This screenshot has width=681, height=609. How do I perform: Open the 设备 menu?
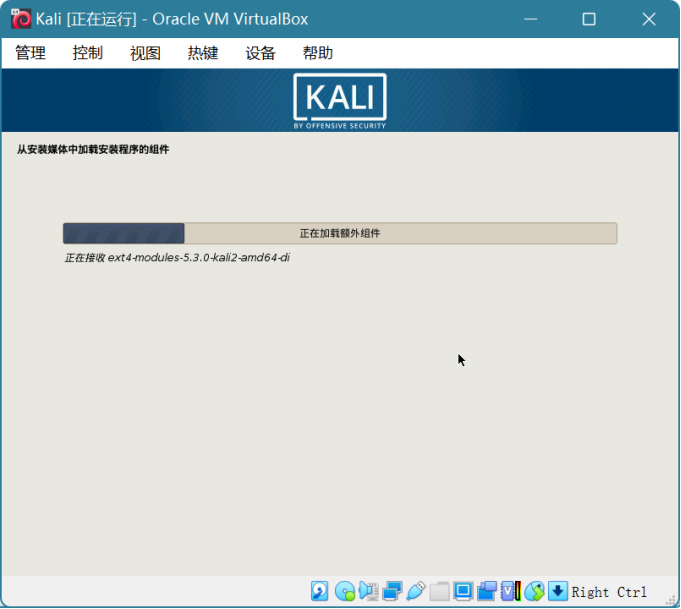[260, 53]
